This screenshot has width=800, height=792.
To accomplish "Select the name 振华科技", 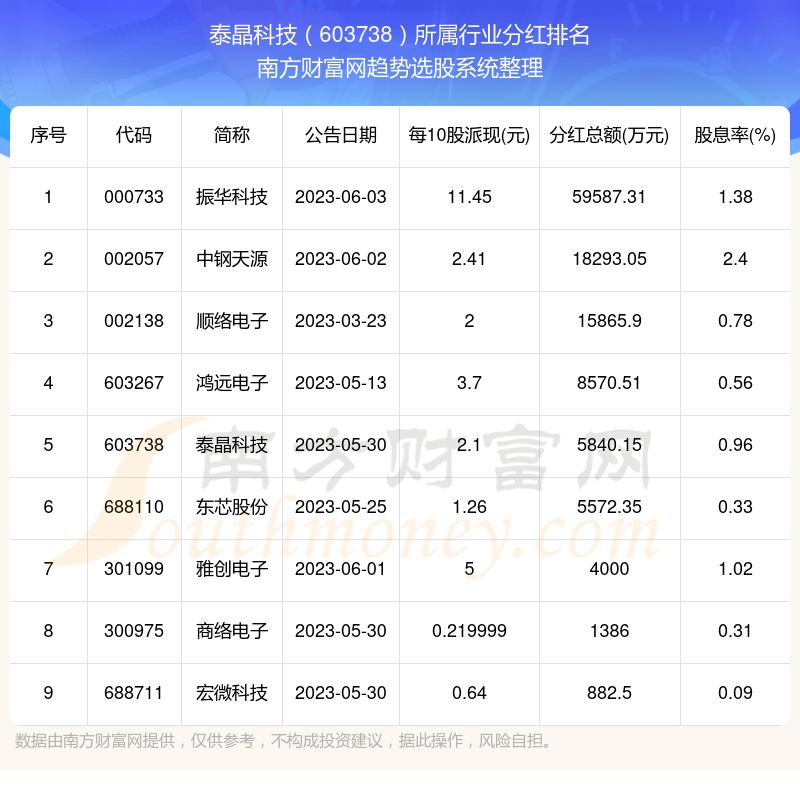I will 232,197.
